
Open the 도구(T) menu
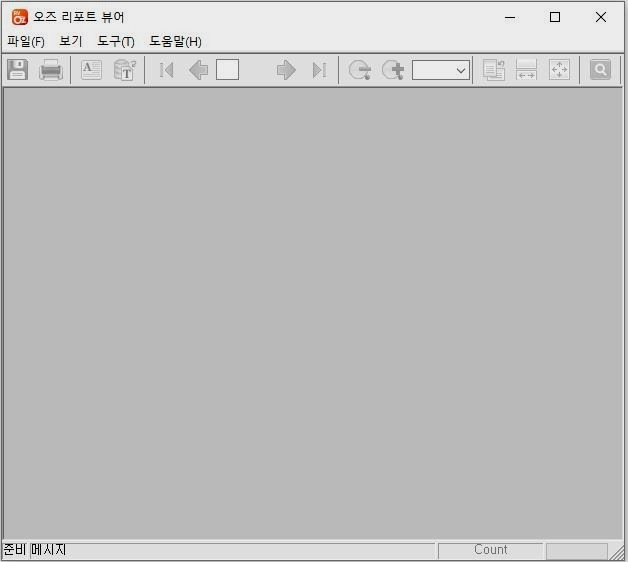(x=116, y=41)
